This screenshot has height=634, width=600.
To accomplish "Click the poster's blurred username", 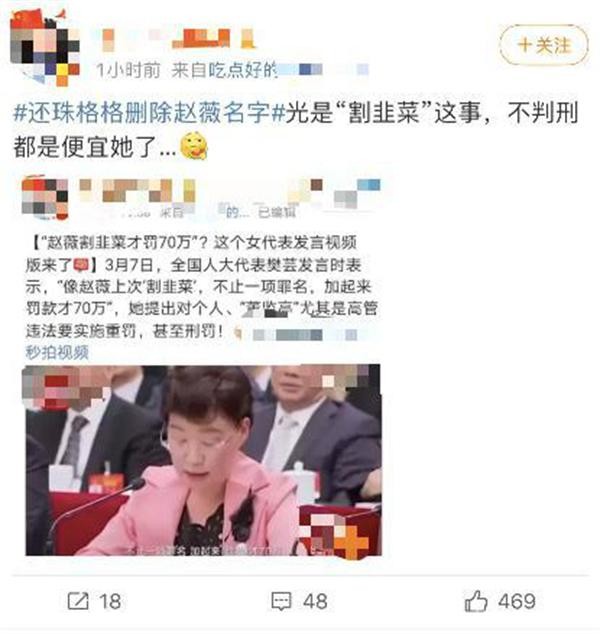I will point(178,40).
